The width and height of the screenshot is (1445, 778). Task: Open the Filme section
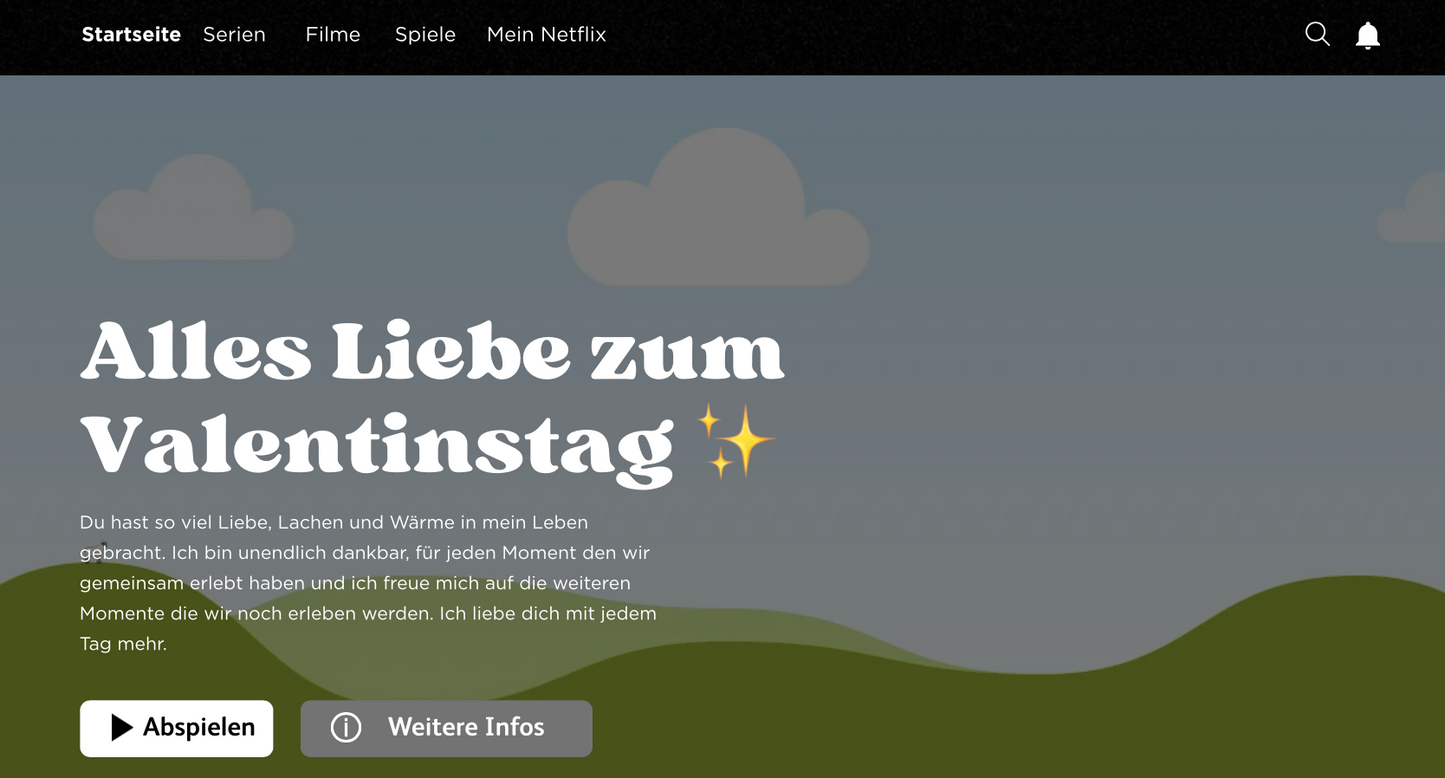click(332, 34)
